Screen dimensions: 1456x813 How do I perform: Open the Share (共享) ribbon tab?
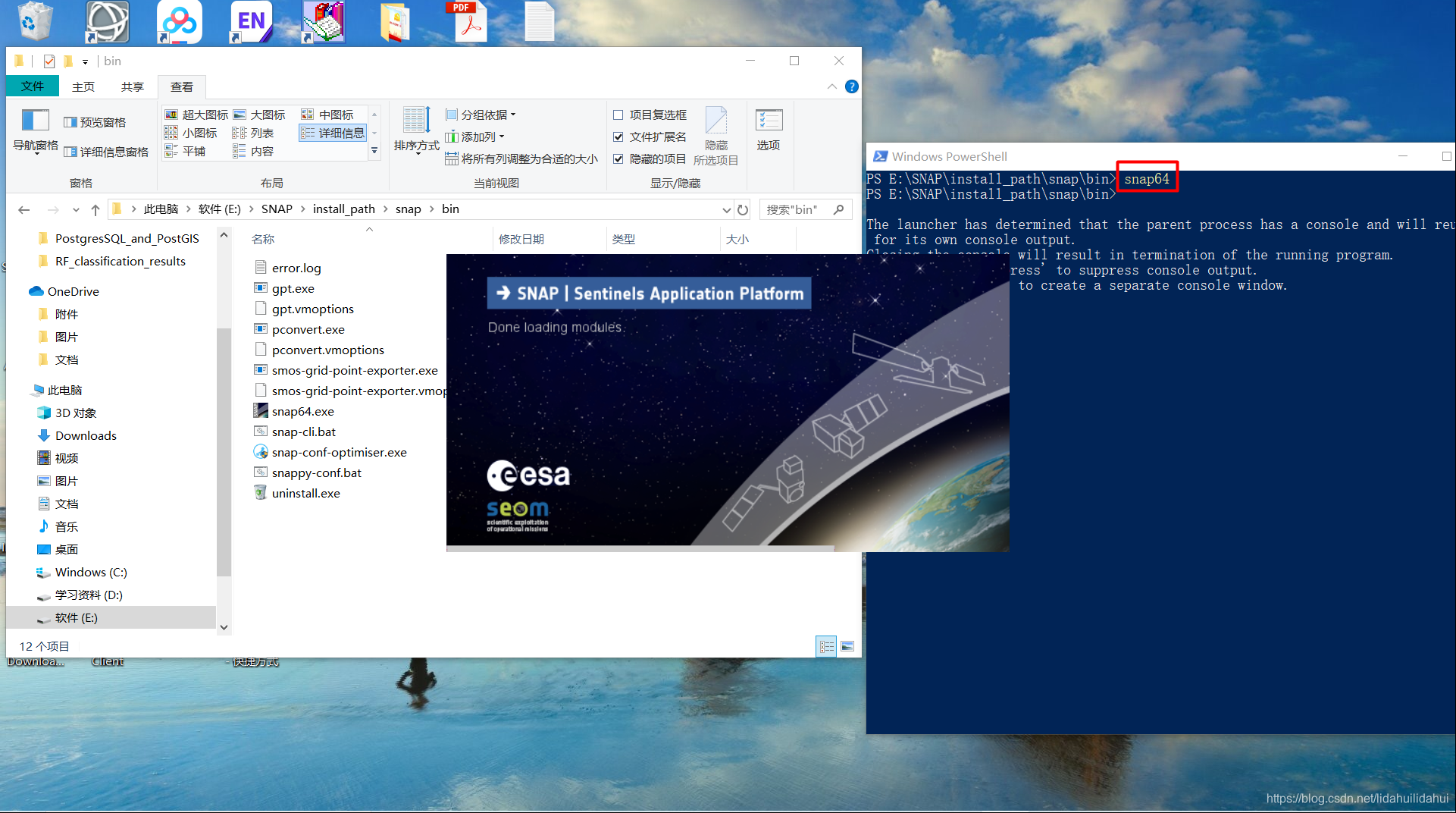pyautogui.click(x=133, y=87)
